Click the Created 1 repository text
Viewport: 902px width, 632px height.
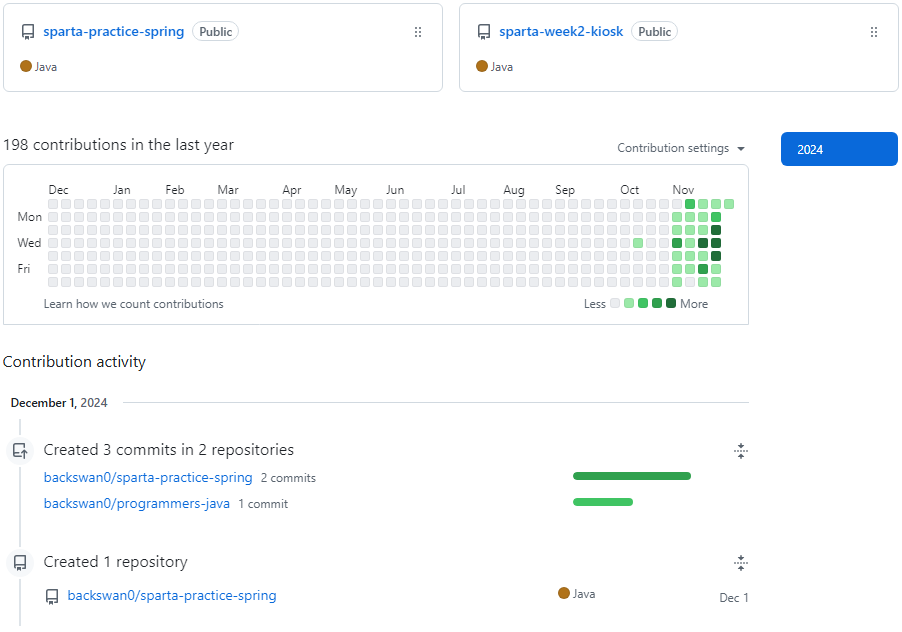point(116,562)
